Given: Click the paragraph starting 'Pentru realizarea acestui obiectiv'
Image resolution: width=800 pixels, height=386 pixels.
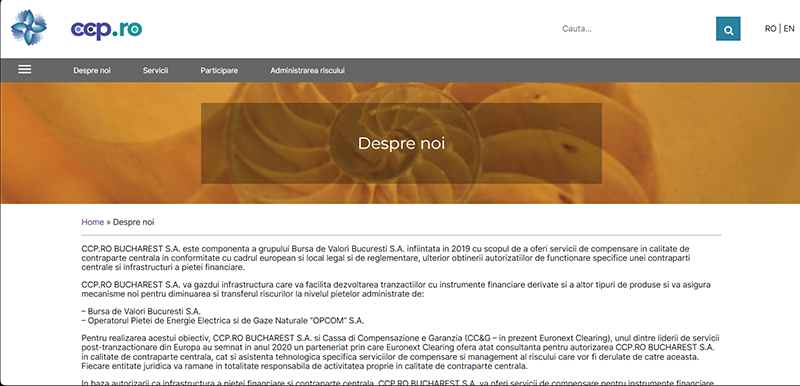Looking at the screenshot, I should tap(401, 352).
